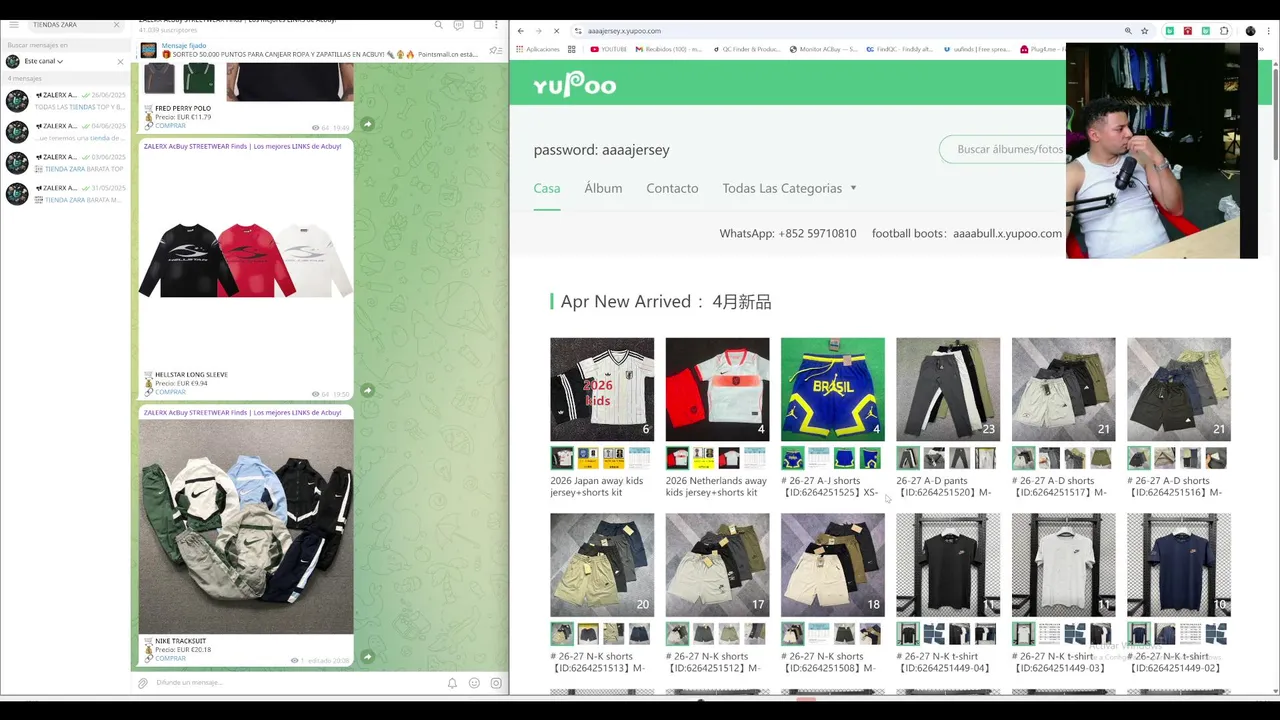Screen dimensions: 1280x720
Task: Clear the TIENDAS ZARA search field
Action: tap(116, 25)
